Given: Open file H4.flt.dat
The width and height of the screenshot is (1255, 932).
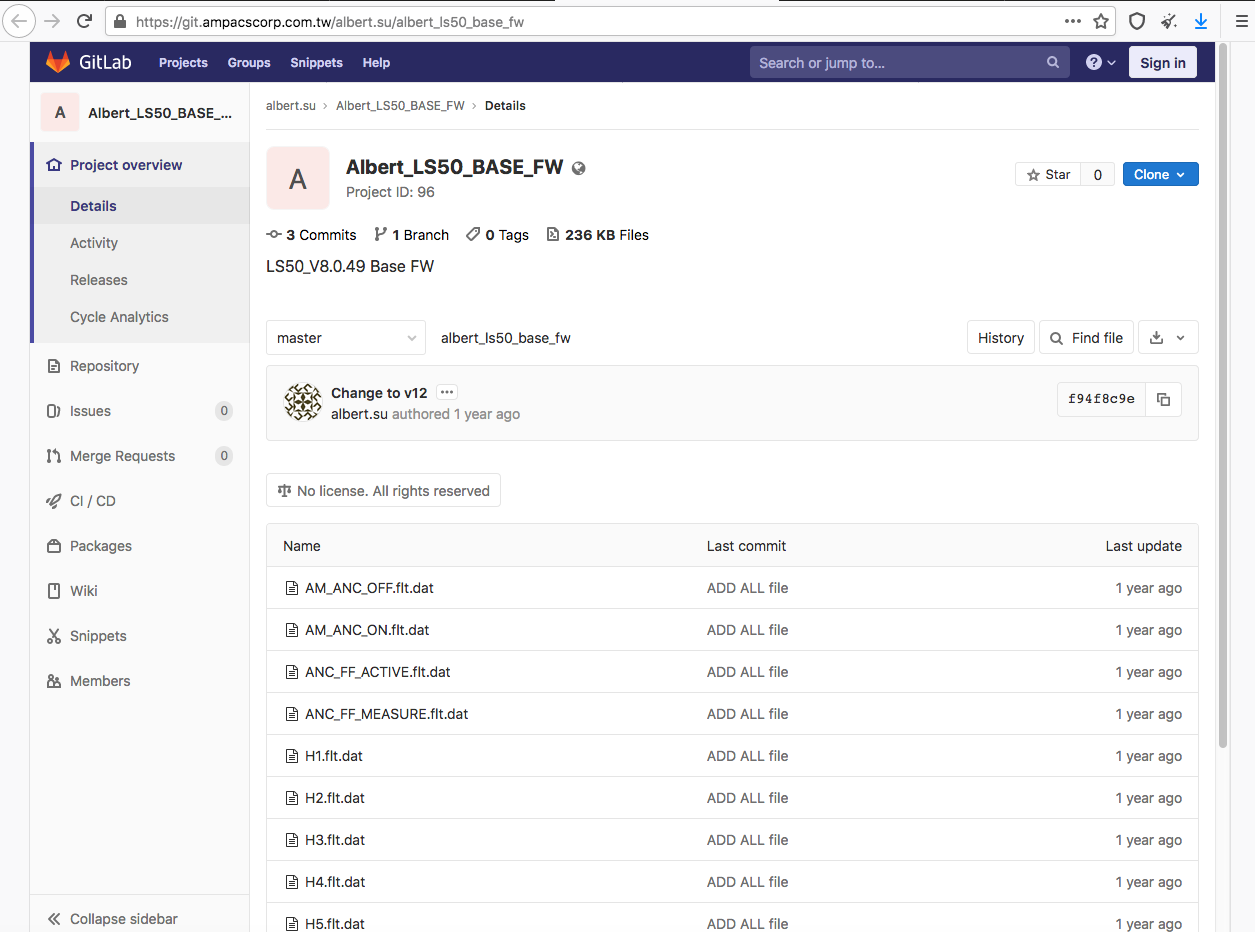Looking at the screenshot, I should pyautogui.click(x=335, y=882).
